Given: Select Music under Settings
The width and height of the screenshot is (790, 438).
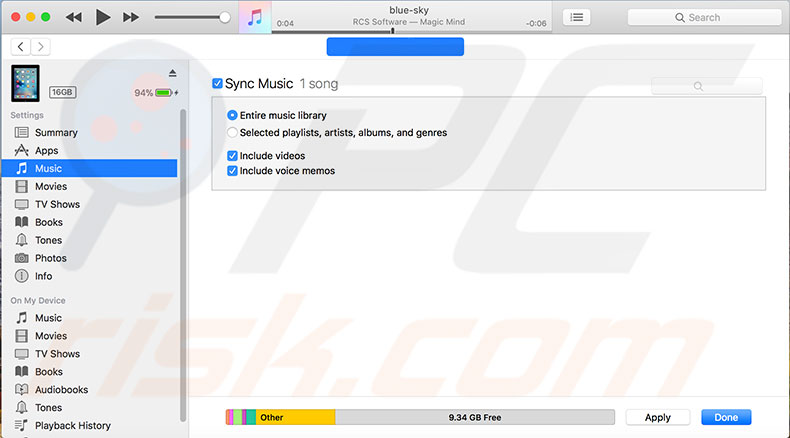Looking at the screenshot, I should (90, 168).
